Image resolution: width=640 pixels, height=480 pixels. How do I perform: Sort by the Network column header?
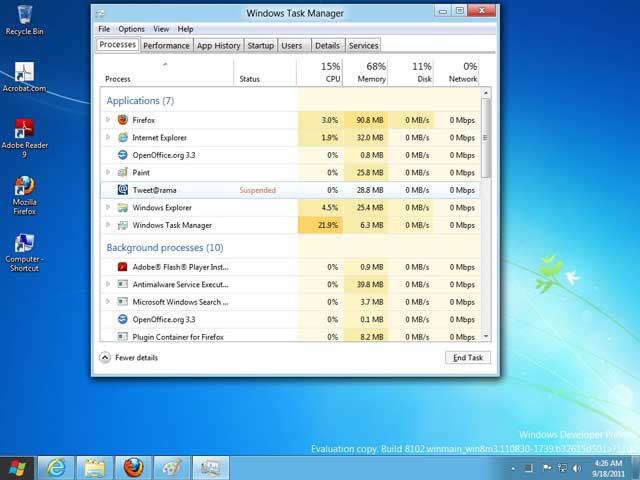(x=457, y=72)
